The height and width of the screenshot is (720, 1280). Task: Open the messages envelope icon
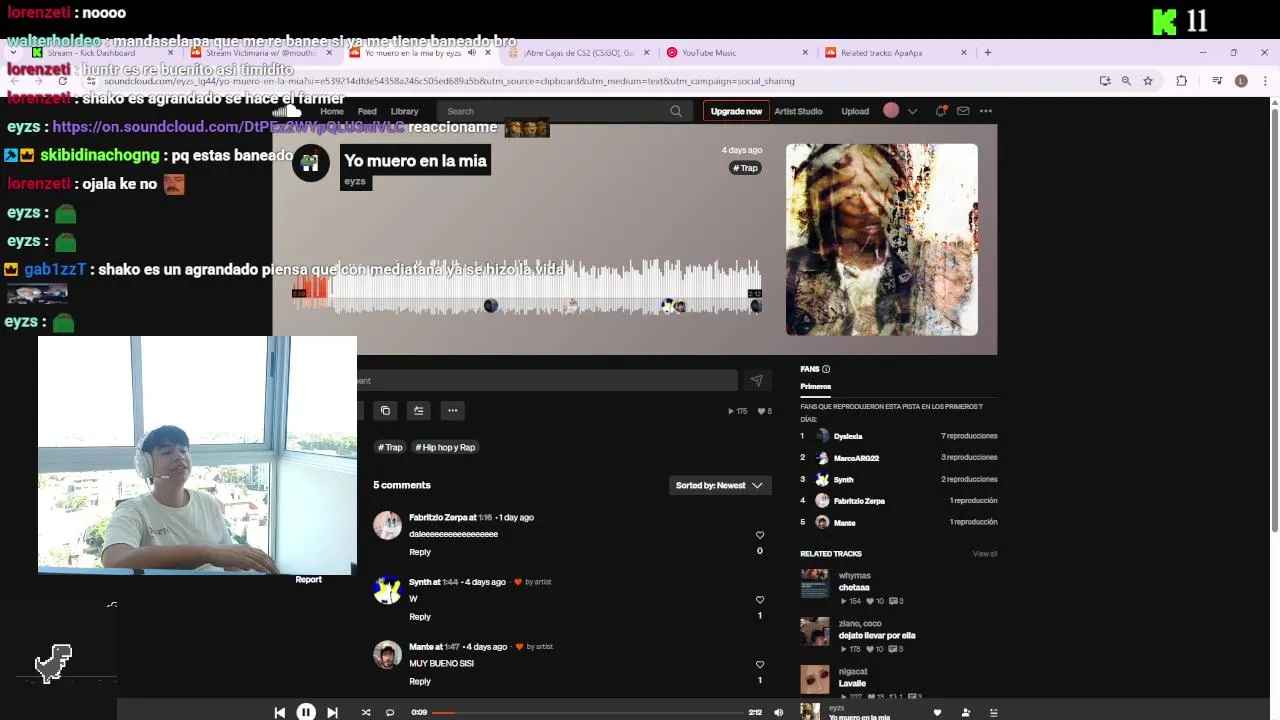(x=963, y=111)
